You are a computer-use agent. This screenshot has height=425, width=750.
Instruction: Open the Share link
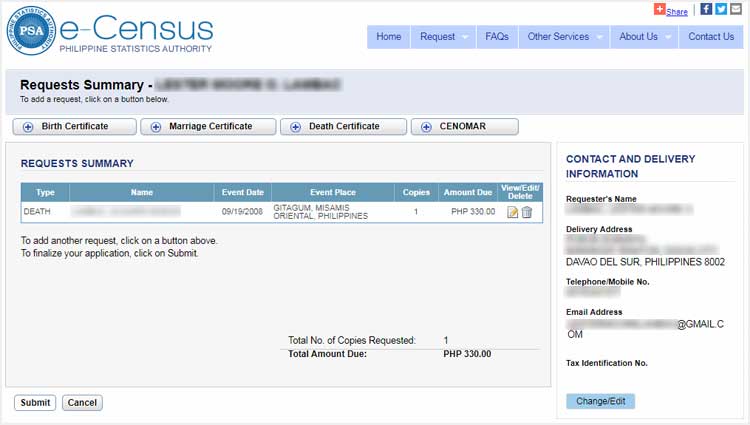point(677,11)
